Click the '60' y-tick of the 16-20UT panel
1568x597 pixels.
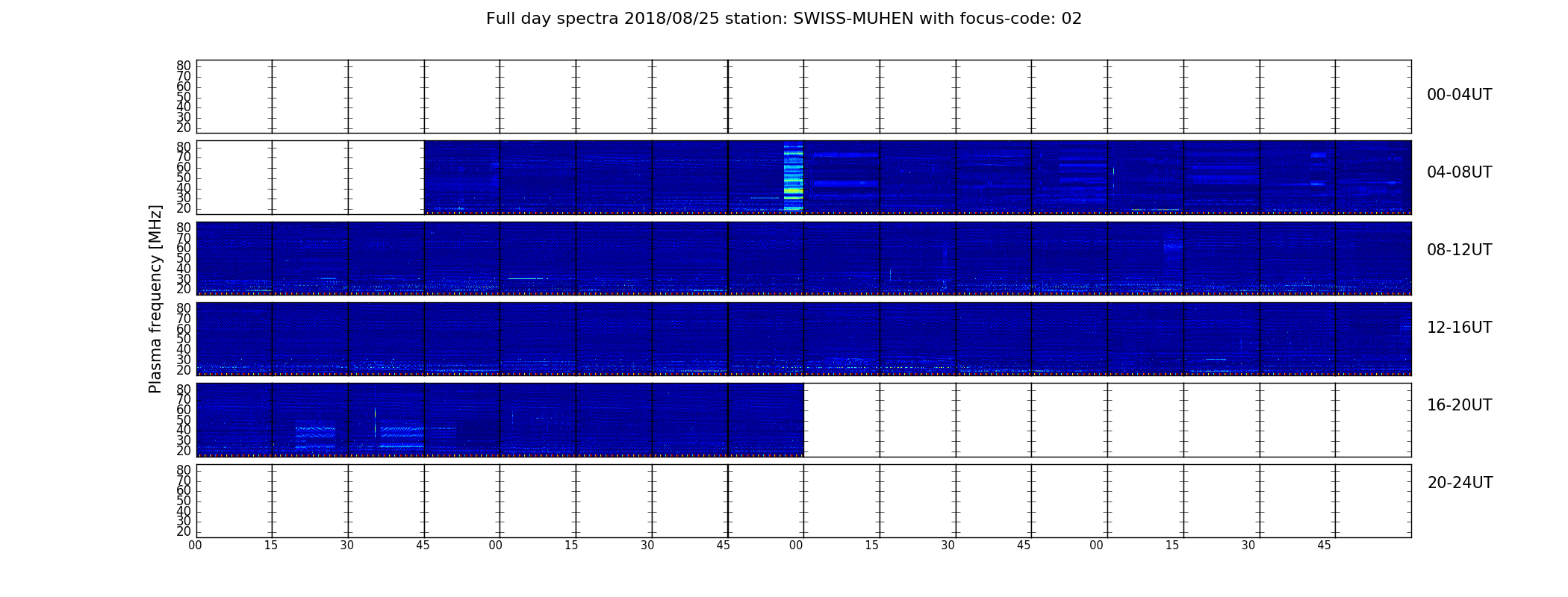click(x=184, y=410)
